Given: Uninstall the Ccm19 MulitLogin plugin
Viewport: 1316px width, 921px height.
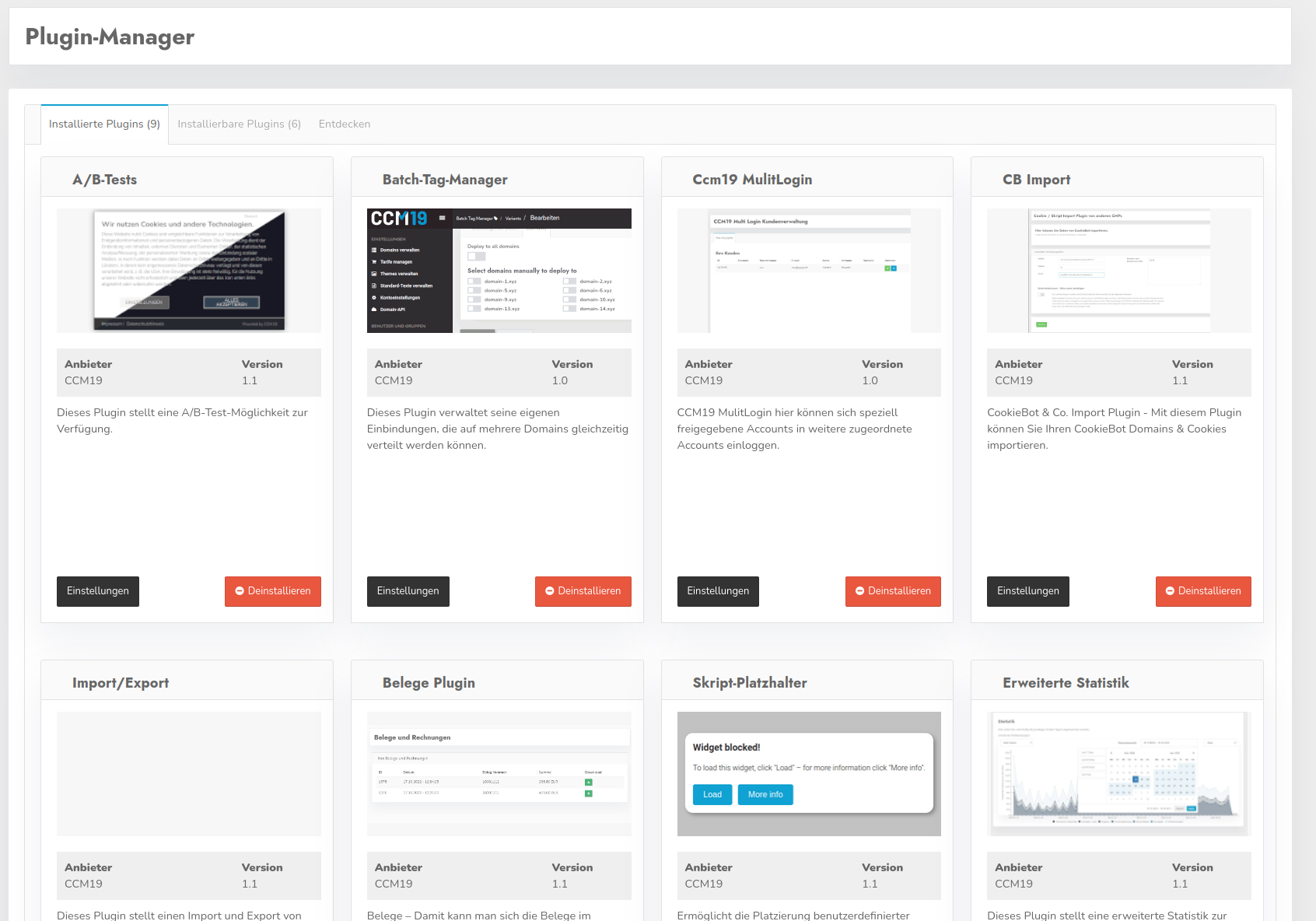Looking at the screenshot, I should coord(893,591).
